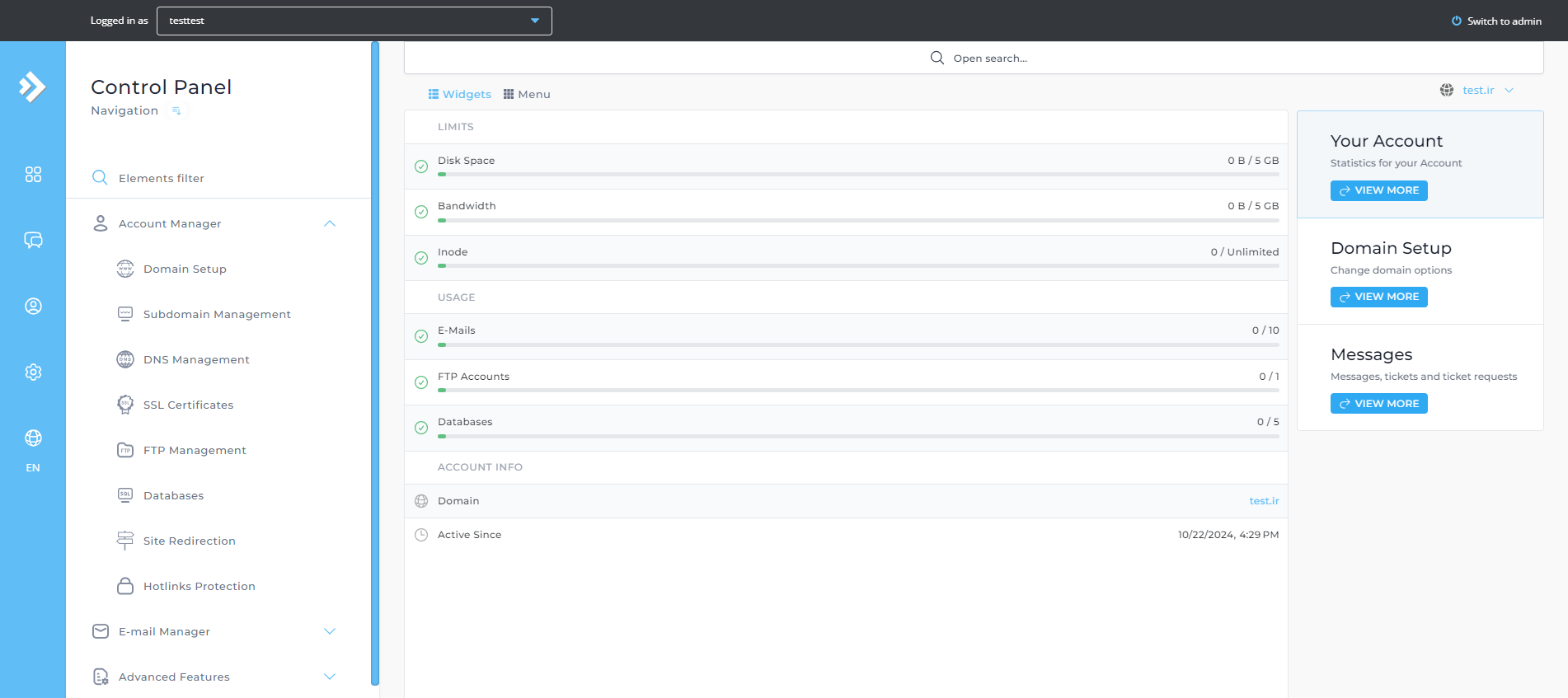Open DNS Management from sidebar
The image size is (1568, 698).
(196, 360)
